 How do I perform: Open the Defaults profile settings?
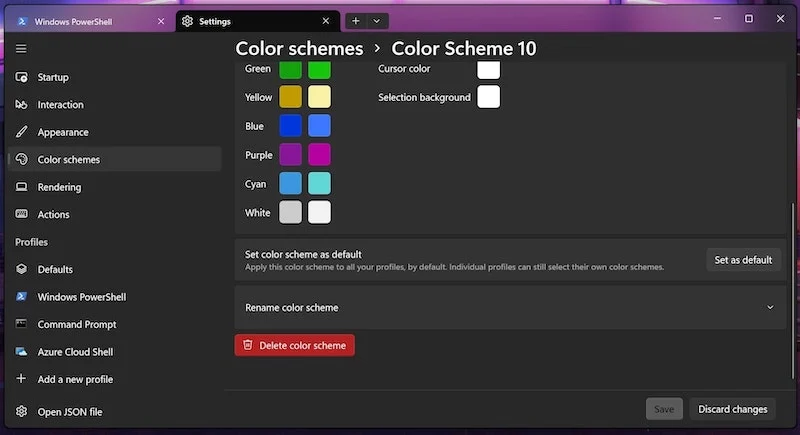tap(115, 269)
